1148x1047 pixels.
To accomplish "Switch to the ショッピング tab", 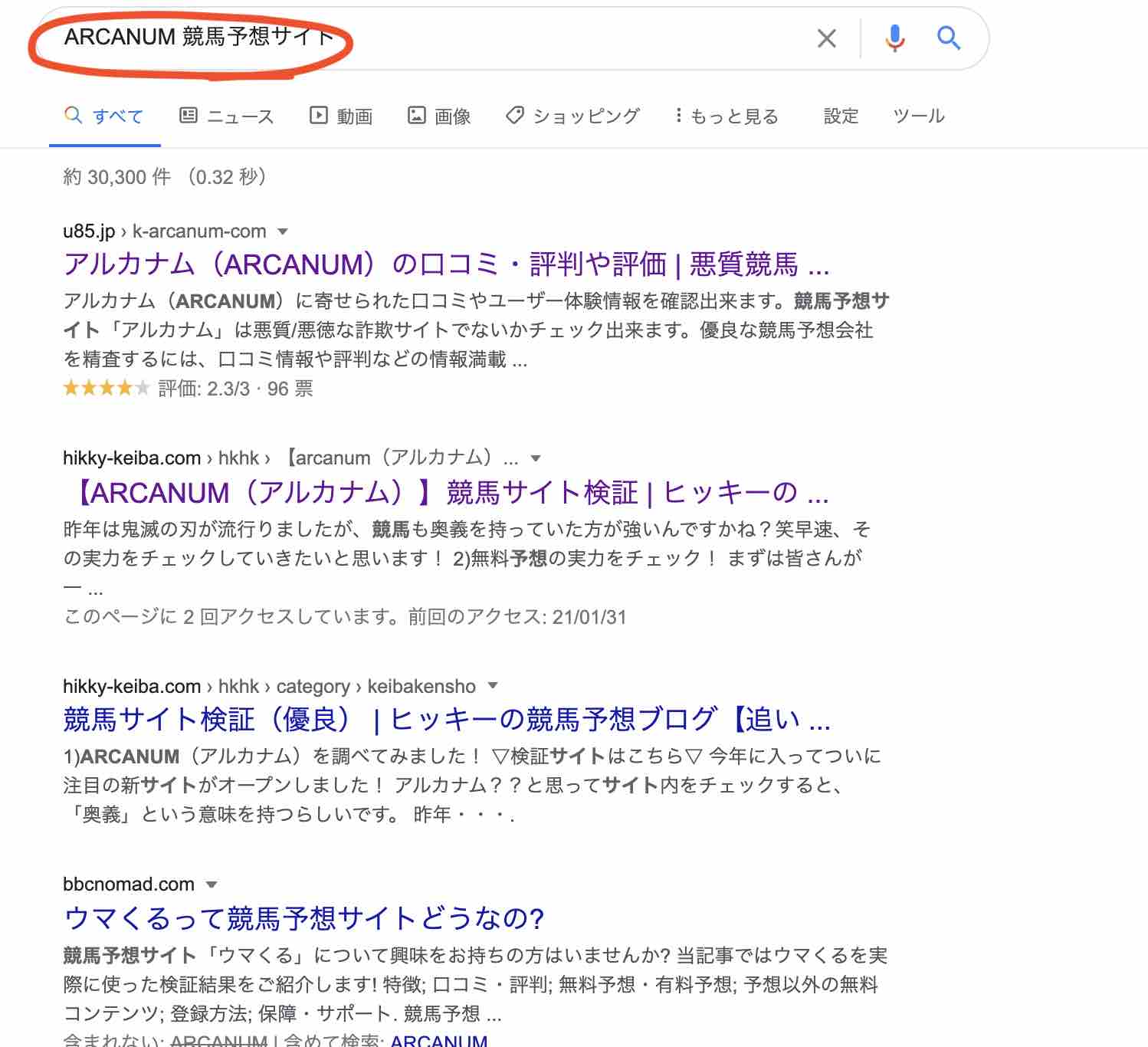I will tap(572, 117).
